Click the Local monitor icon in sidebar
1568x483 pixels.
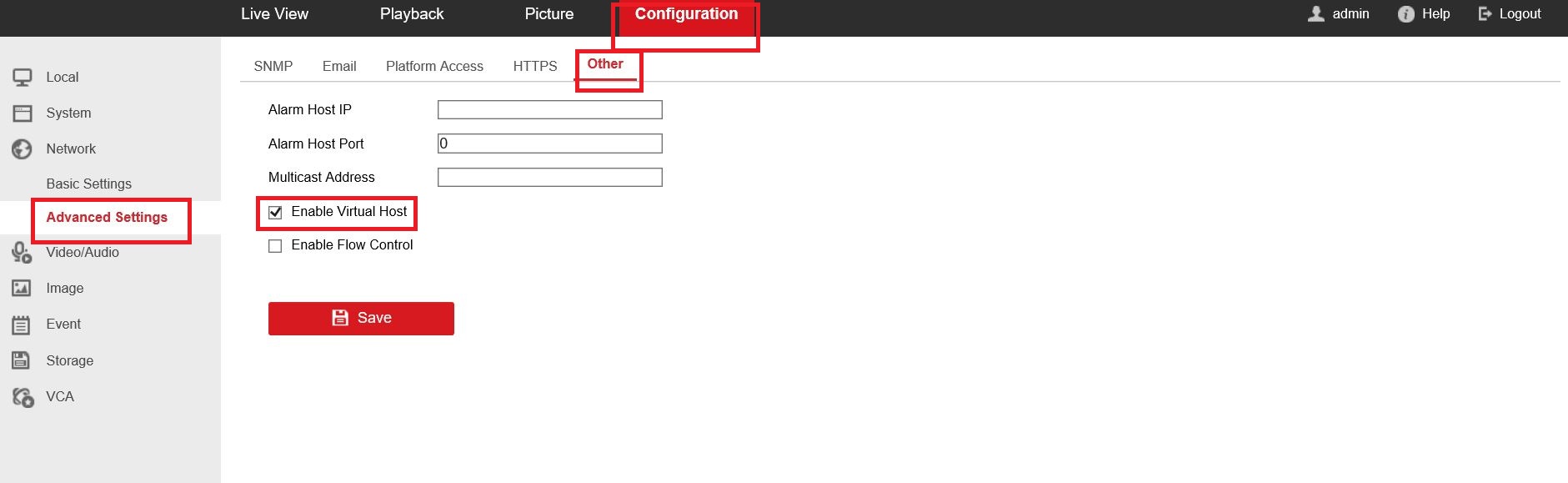pyautogui.click(x=23, y=78)
